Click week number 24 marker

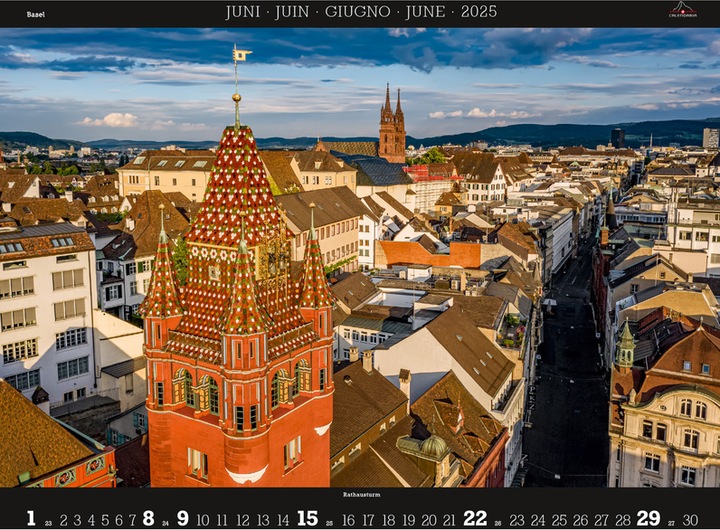(165, 523)
